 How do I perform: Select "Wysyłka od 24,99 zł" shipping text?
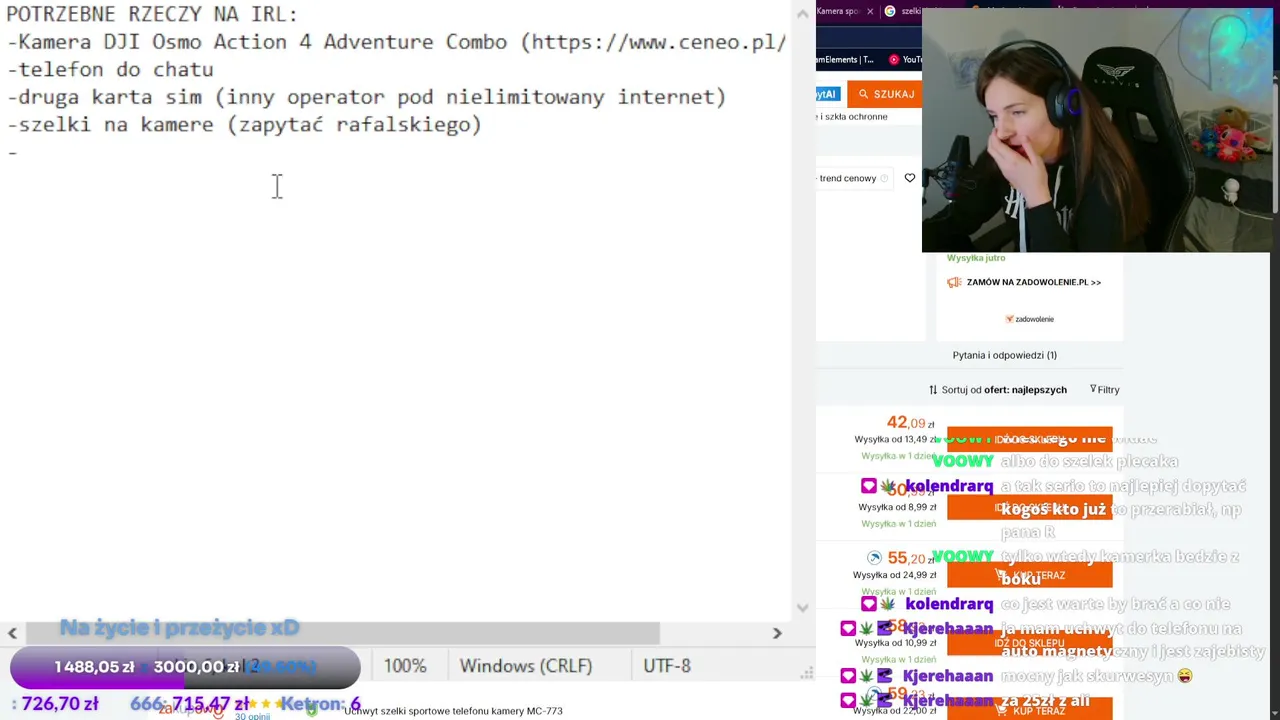894,575
